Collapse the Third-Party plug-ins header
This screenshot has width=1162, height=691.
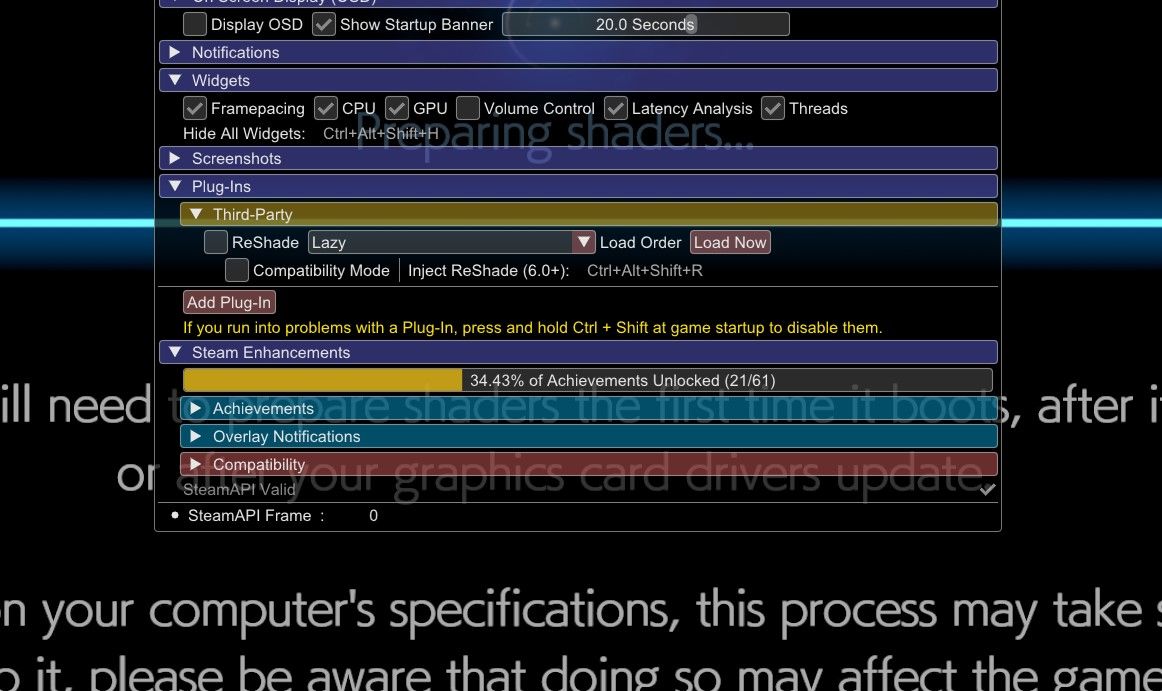pyautogui.click(x=588, y=214)
